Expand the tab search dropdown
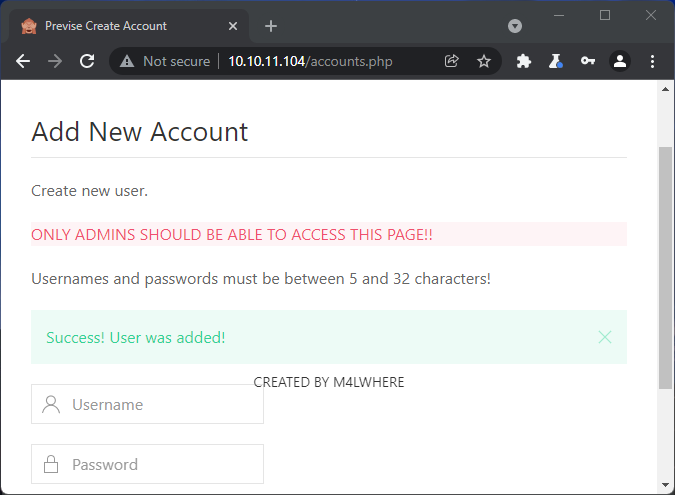675x495 pixels. click(515, 26)
